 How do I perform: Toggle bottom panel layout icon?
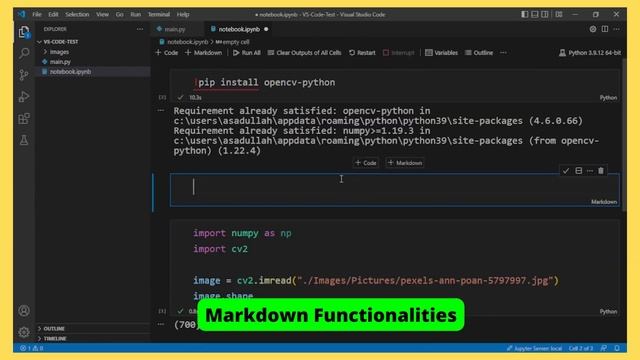click(535, 14)
